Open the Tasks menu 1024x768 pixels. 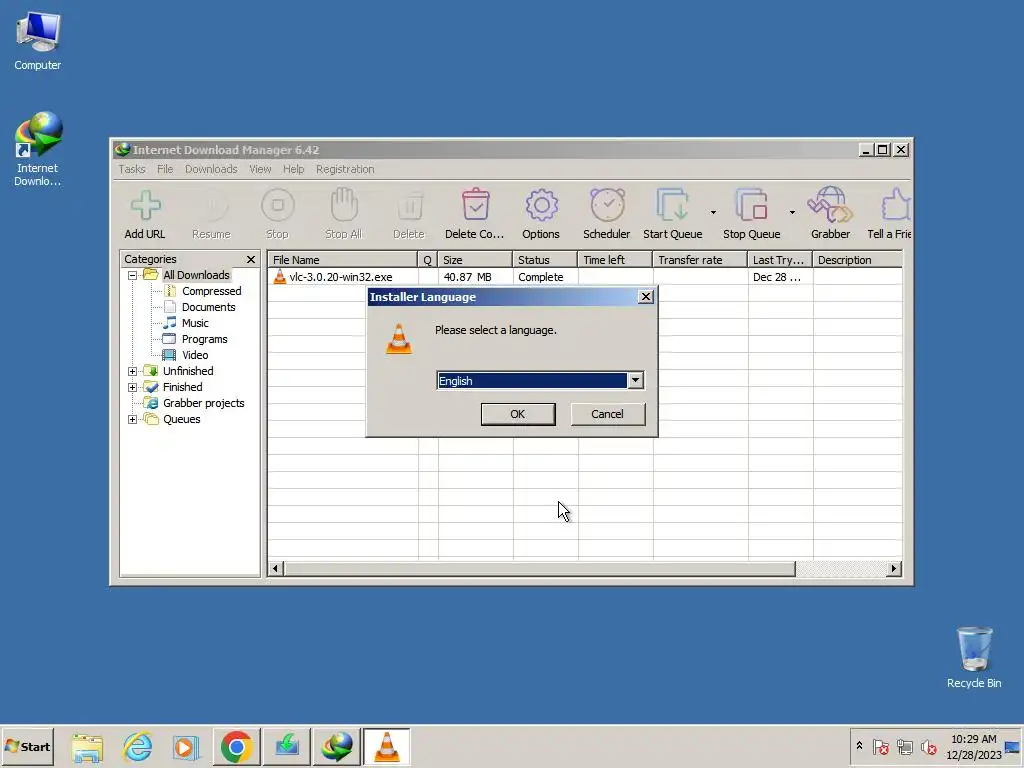coord(132,169)
